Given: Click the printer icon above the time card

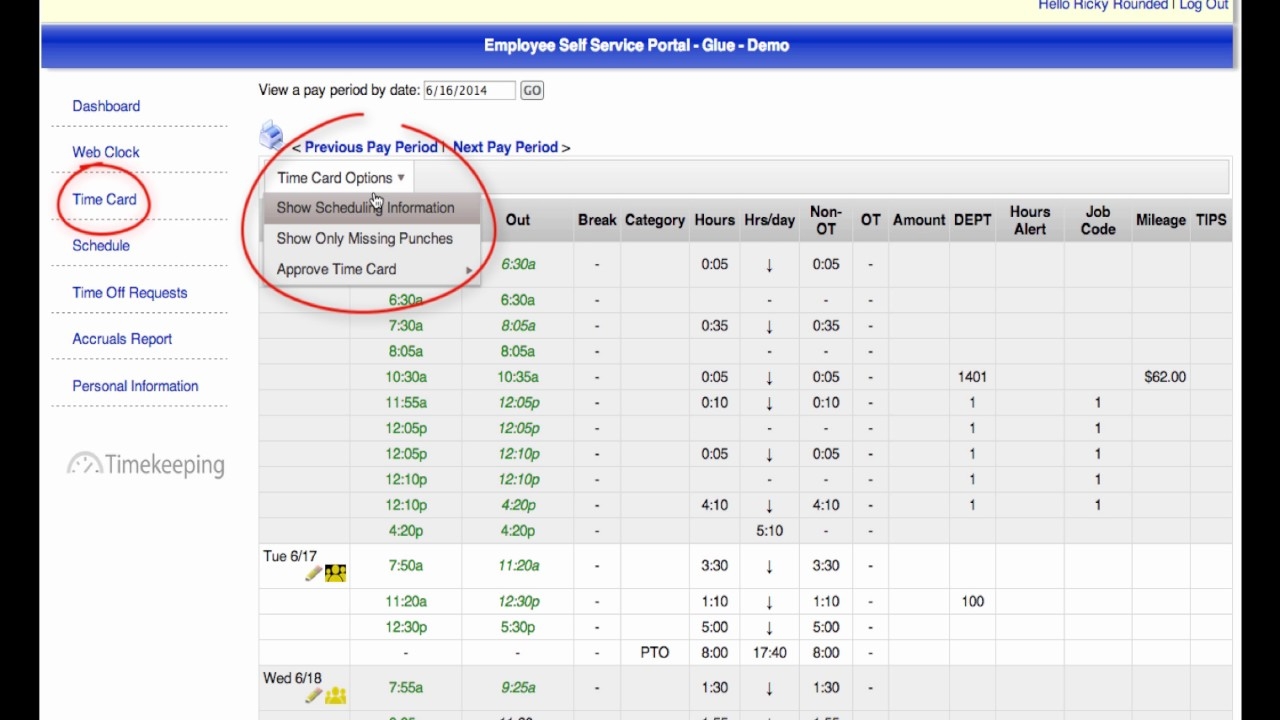Looking at the screenshot, I should pyautogui.click(x=270, y=135).
